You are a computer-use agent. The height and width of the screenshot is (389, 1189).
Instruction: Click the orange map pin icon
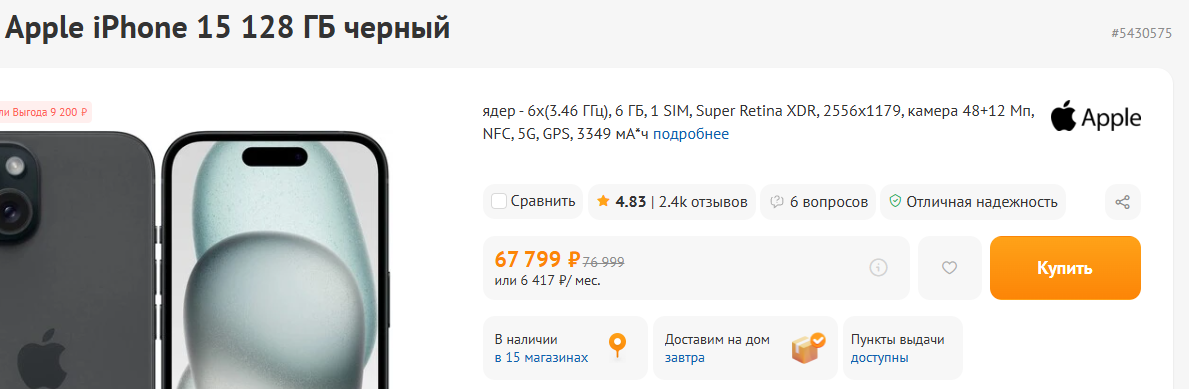coord(618,346)
